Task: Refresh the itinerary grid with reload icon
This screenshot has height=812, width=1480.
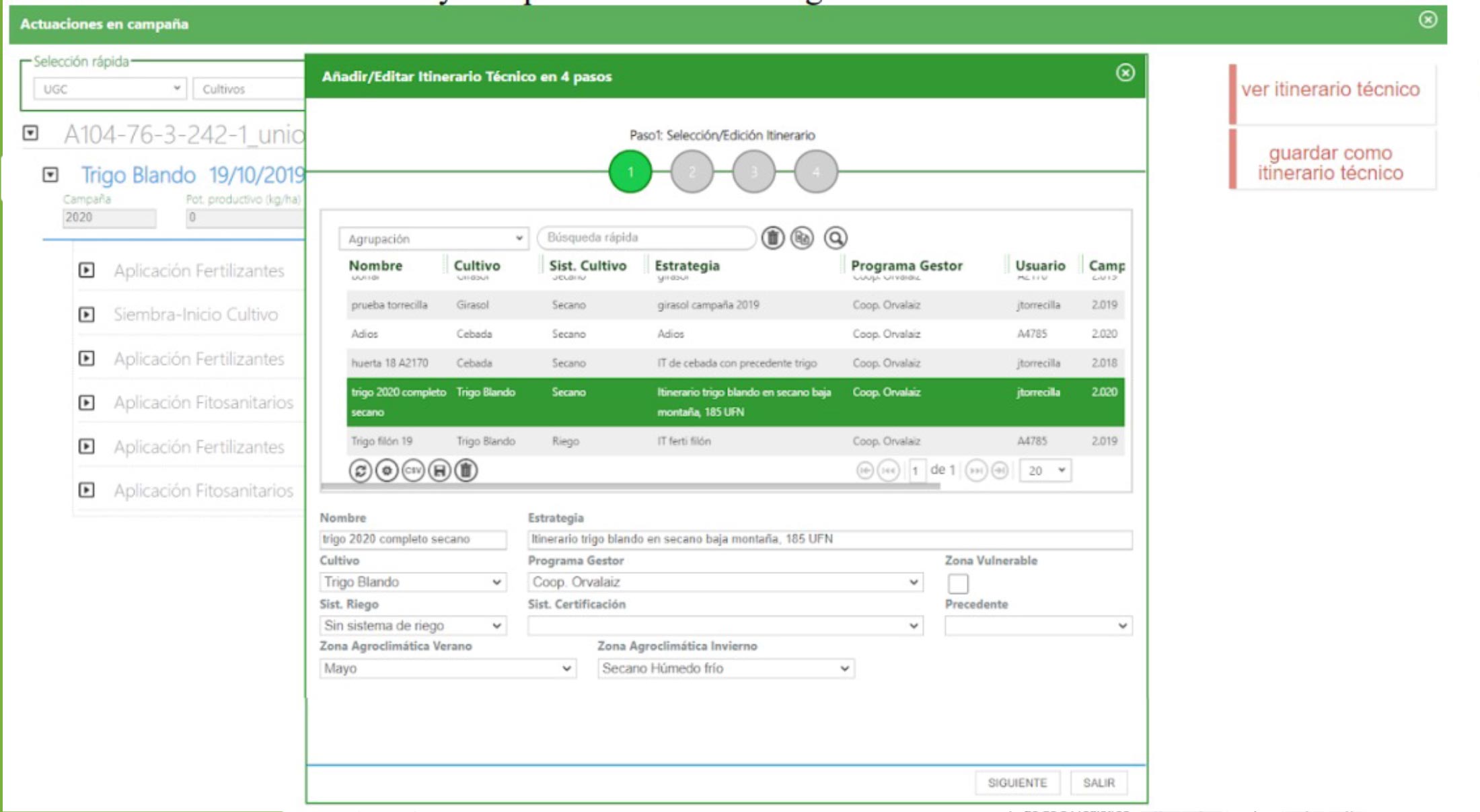Action: [x=361, y=470]
